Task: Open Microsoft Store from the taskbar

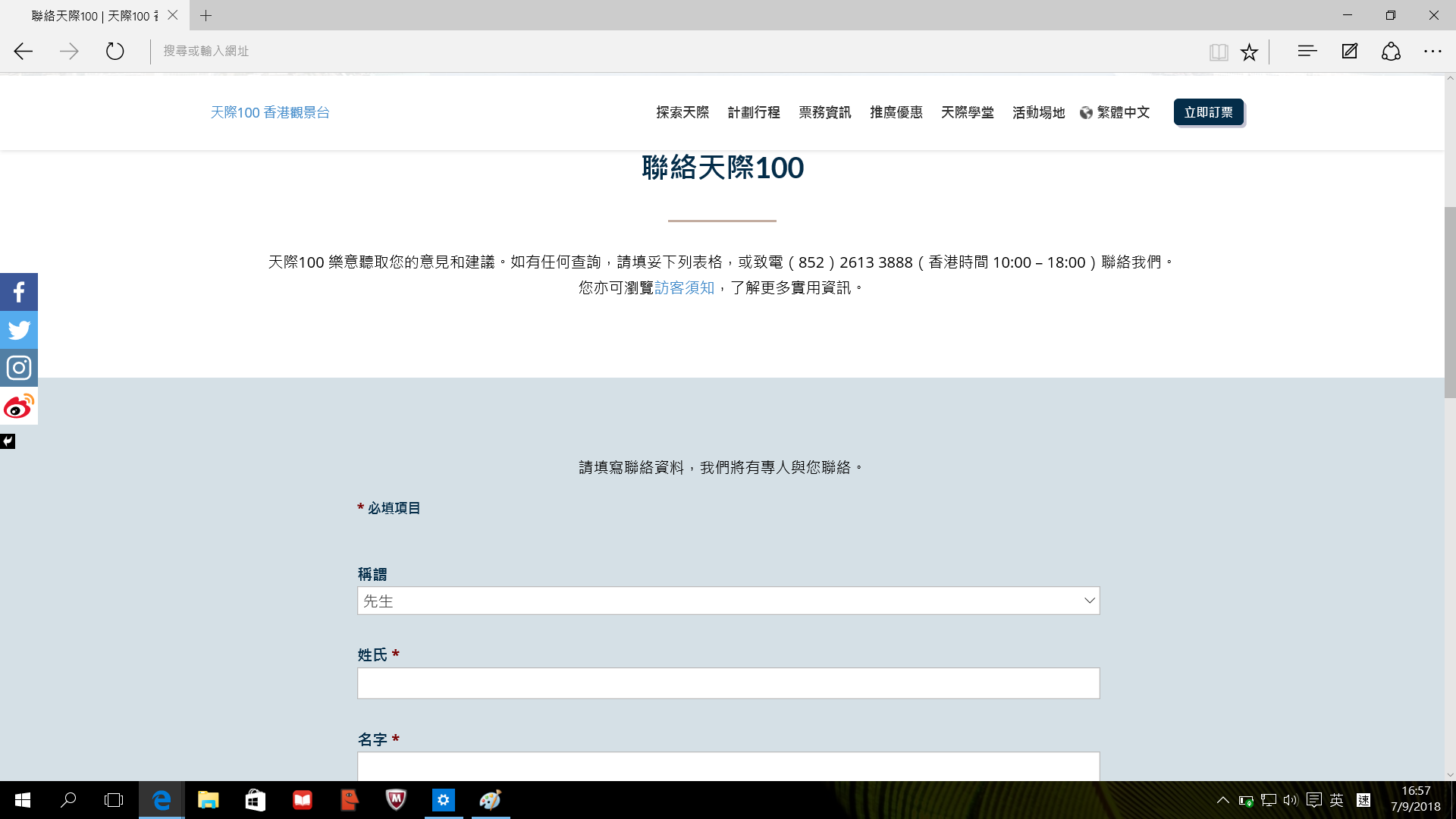Action: click(x=255, y=800)
